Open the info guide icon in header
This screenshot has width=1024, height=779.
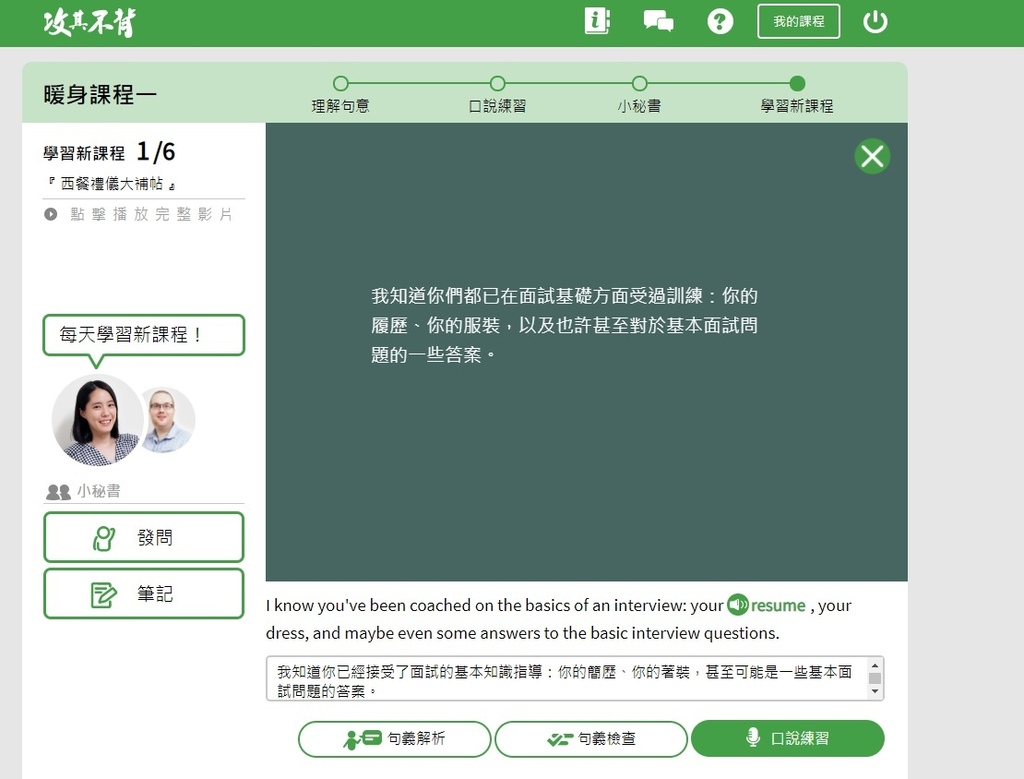(596, 21)
